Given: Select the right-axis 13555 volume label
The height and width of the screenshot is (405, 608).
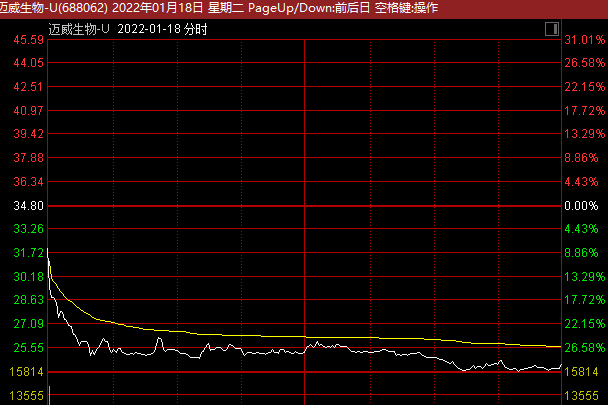Looking at the screenshot, I should click(x=582, y=396).
